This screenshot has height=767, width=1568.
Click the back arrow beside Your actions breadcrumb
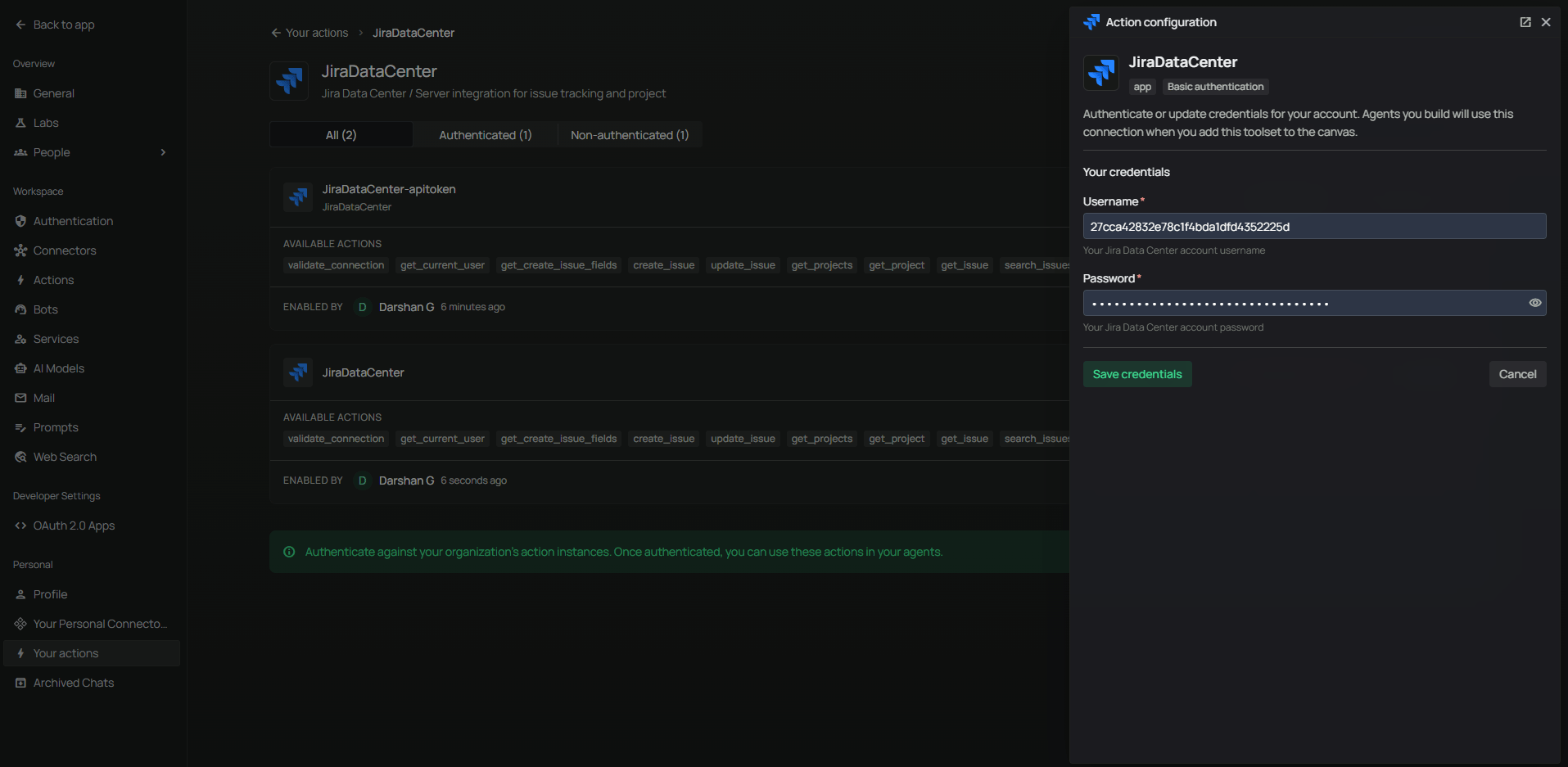(276, 33)
